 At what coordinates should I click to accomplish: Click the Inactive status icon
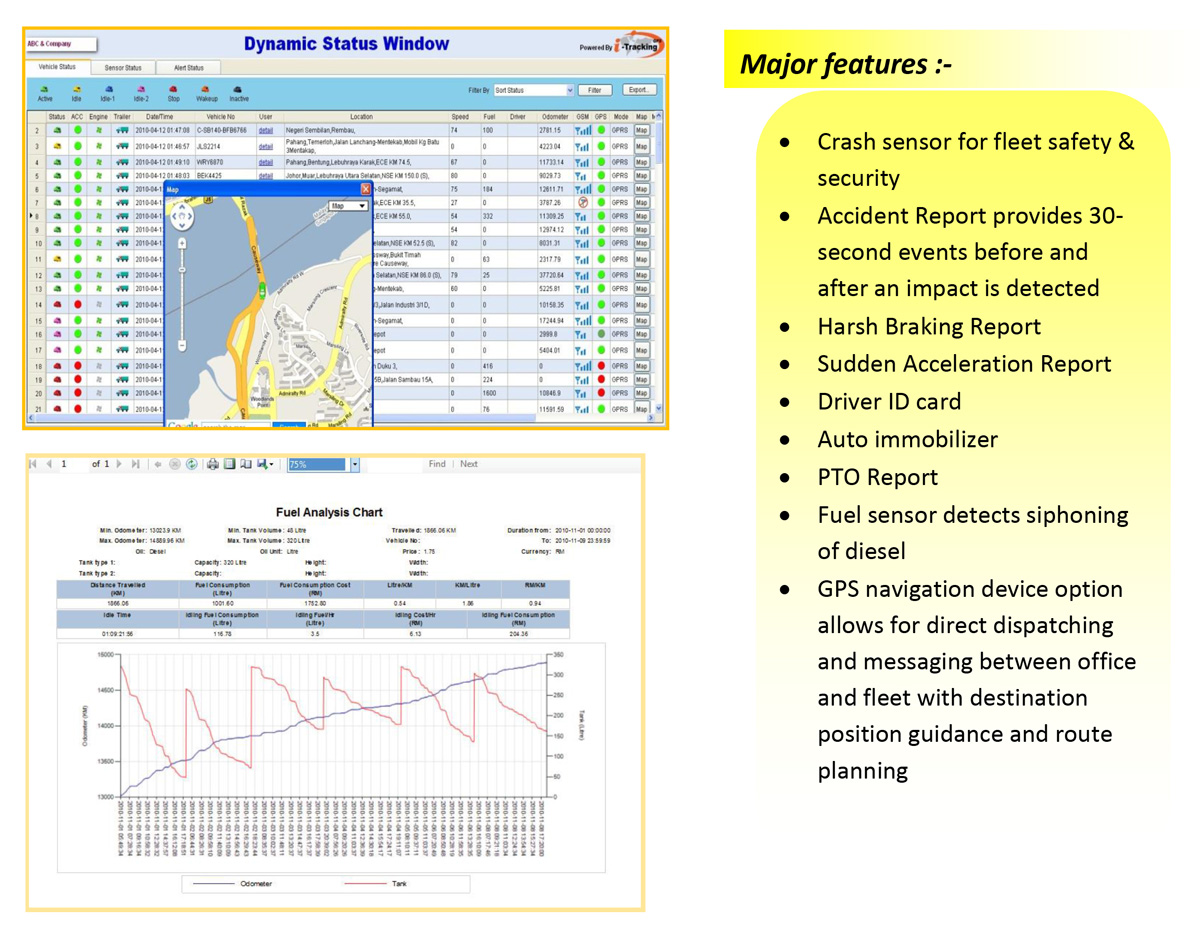pyautogui.click(x=239, y=90)
